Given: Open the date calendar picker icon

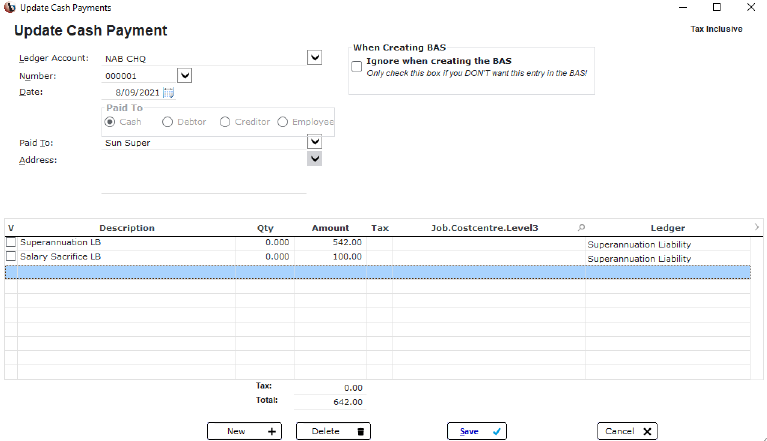Looking at the screenshot, I should (168, 92).
